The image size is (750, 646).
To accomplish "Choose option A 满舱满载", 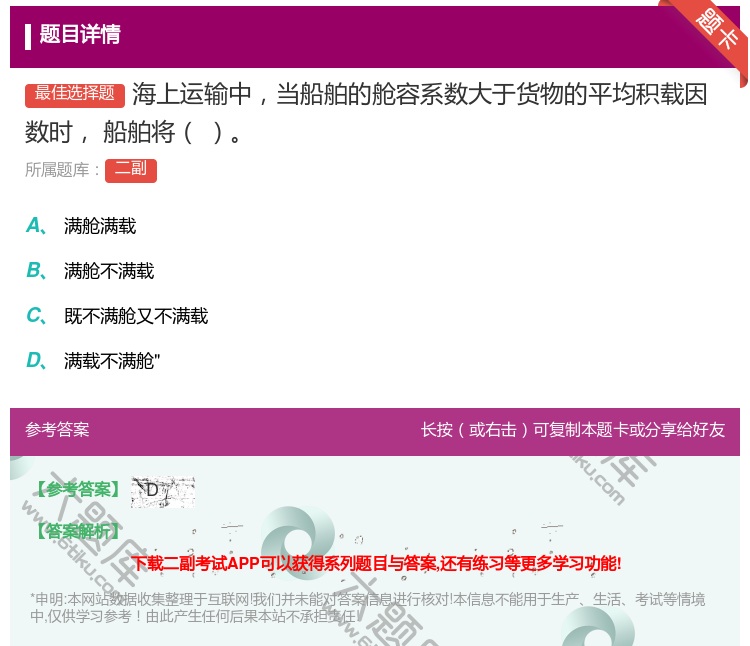I will click(x=81, y=226).
